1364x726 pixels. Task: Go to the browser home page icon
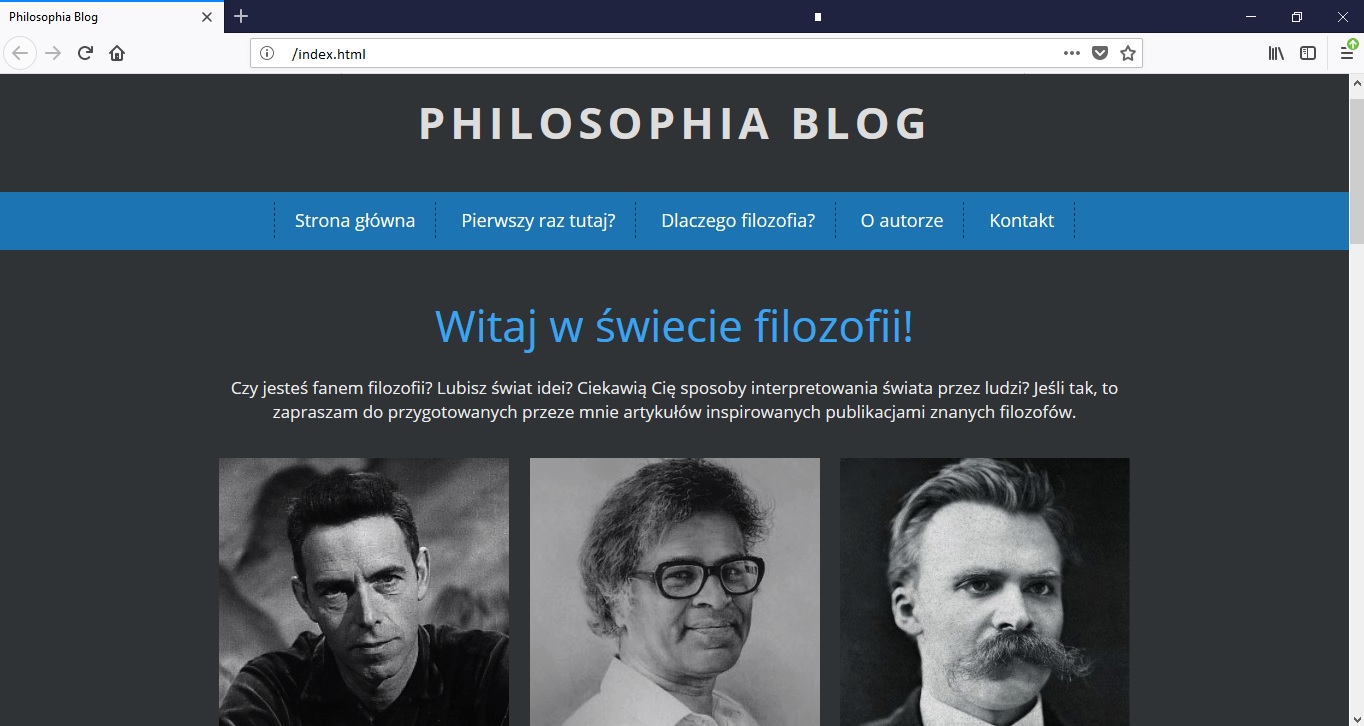tap(117, 53)
